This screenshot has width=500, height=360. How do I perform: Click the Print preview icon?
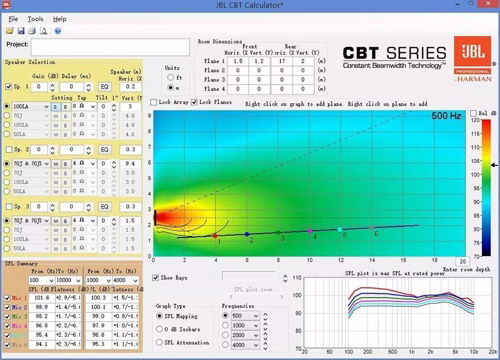(43, 31)
